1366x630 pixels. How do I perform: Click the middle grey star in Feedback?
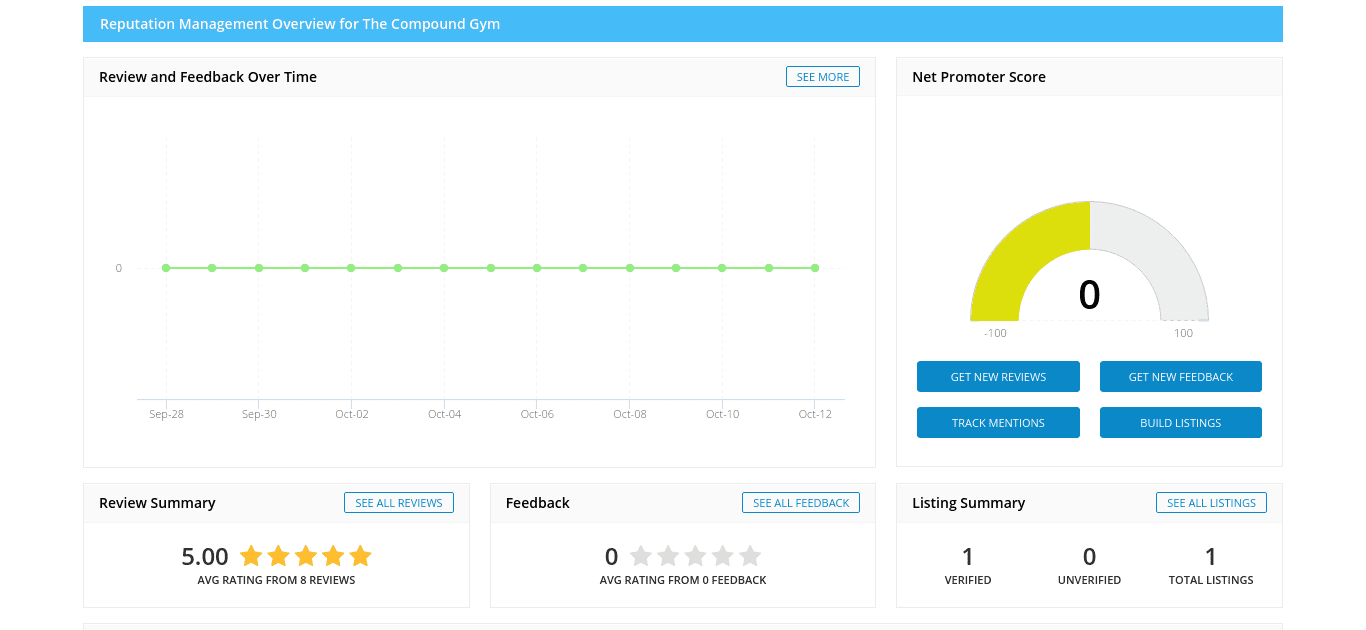[695, 556]
